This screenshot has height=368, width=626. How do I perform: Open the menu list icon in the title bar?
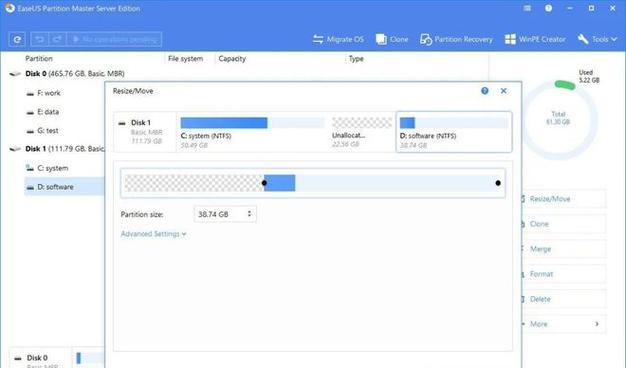tap(527, 8)
